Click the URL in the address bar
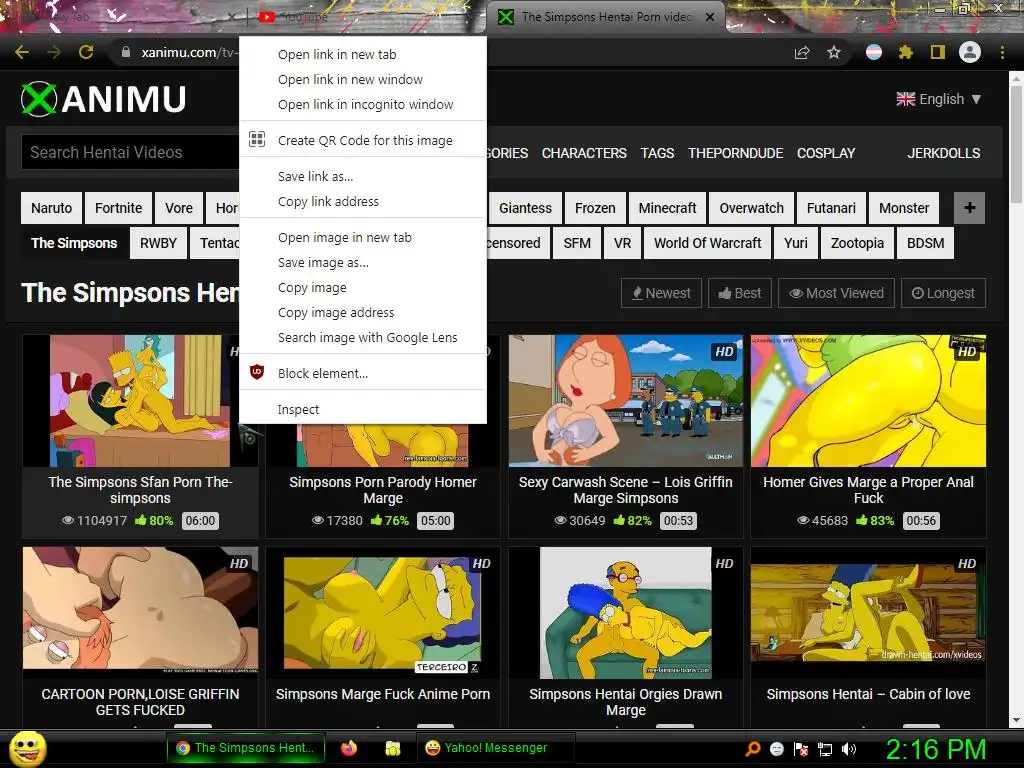The image size is (1024, 768). click(189, 52)
